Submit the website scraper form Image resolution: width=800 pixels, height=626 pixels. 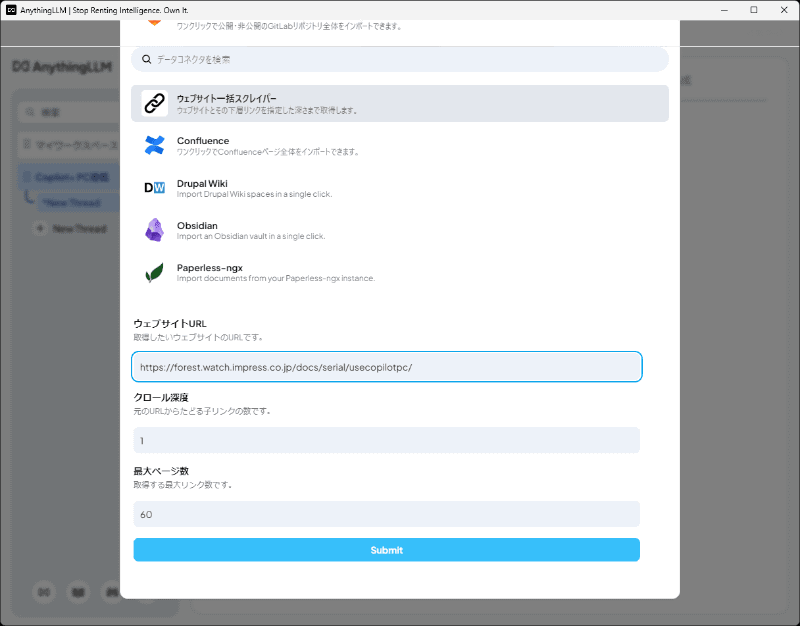(387, 550)
